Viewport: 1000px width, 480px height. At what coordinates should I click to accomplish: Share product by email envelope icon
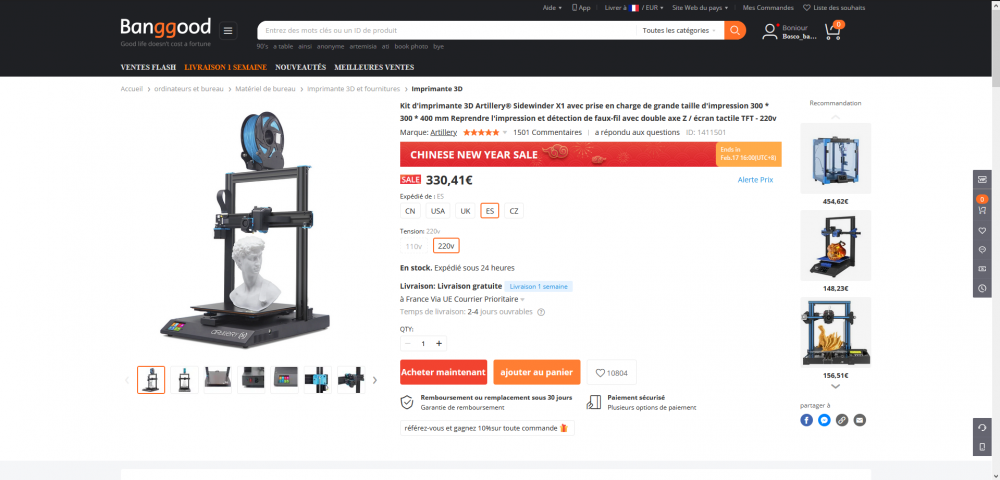click(860, 420)
